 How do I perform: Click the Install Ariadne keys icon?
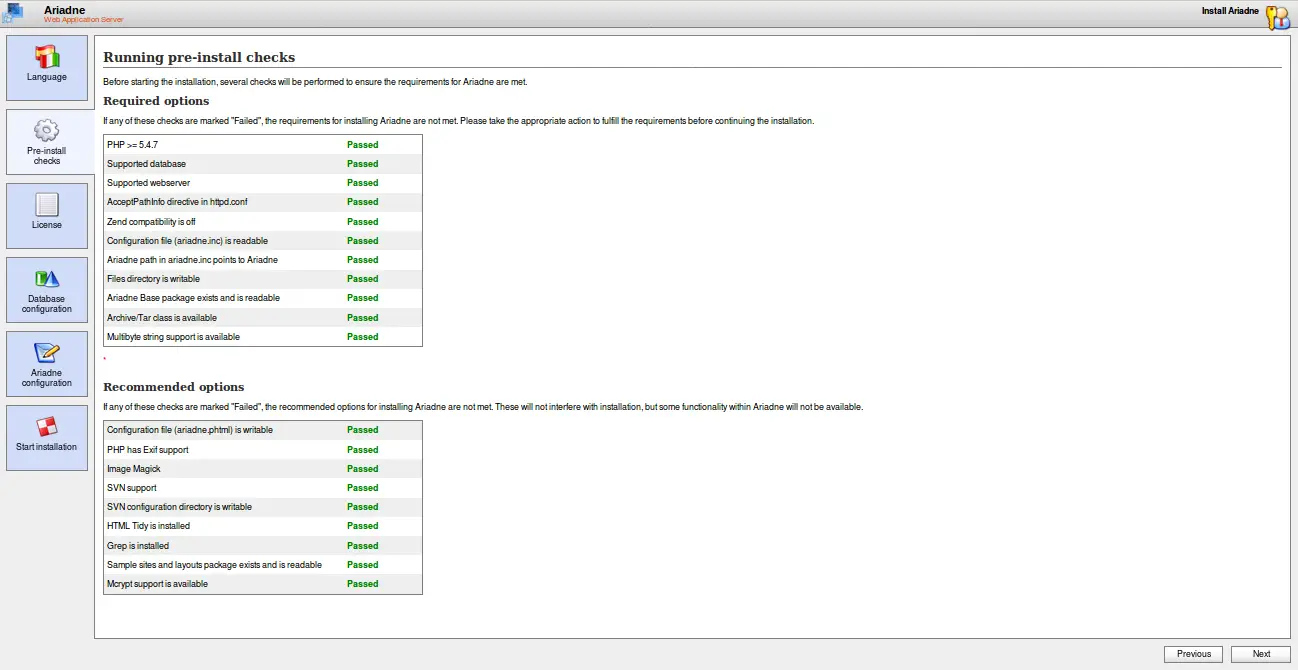(1277, 16)
